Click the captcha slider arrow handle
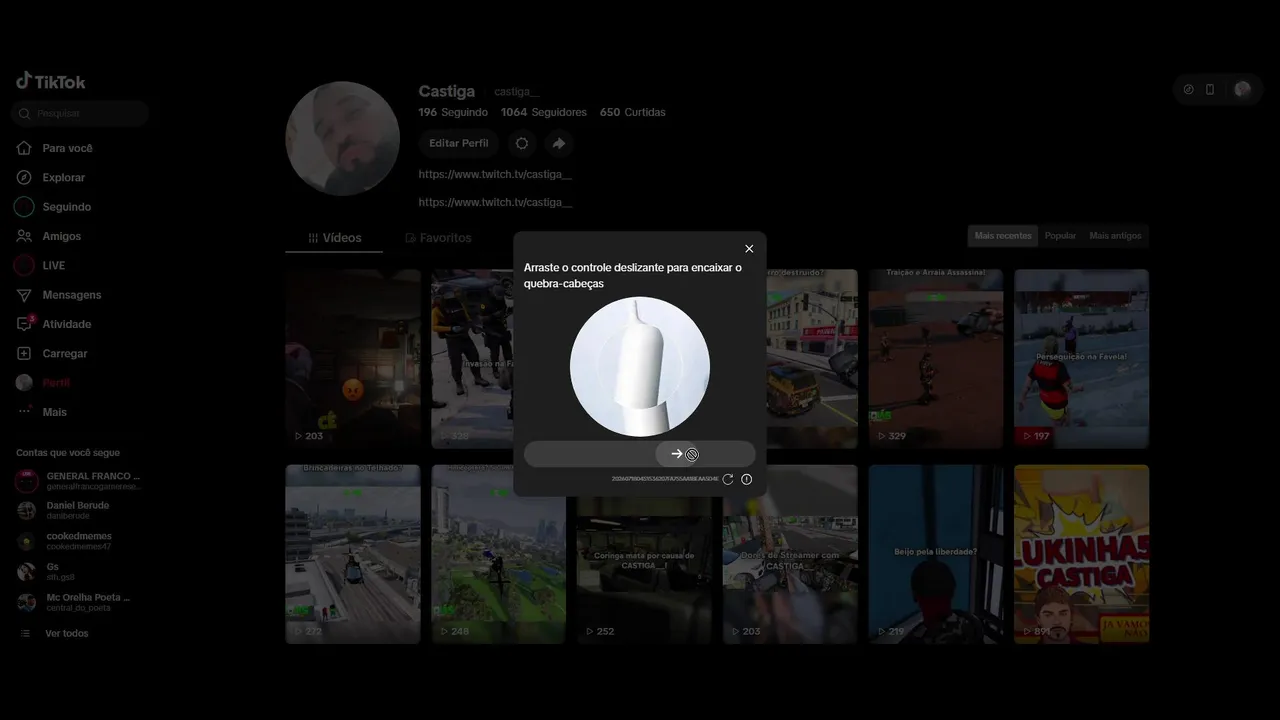The image size is (1280, 720). pos(678,454)
